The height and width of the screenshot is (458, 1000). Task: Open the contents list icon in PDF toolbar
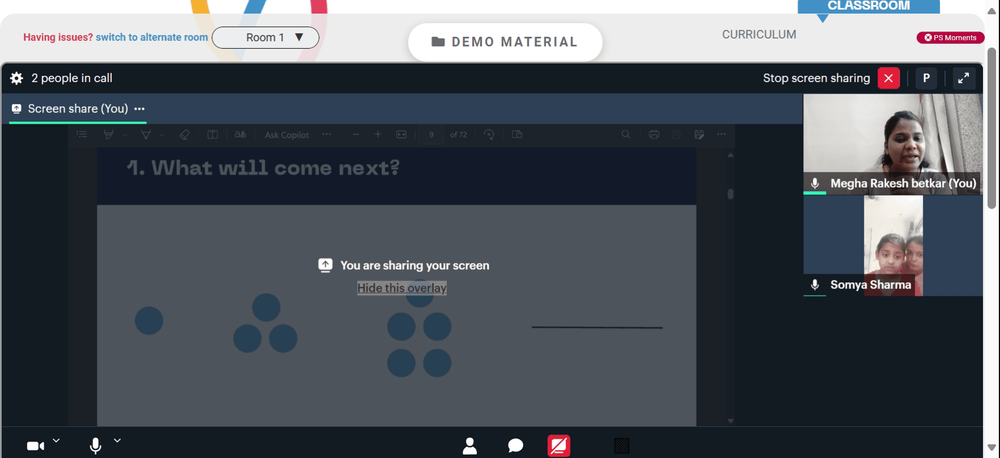[x=82, y=134]
